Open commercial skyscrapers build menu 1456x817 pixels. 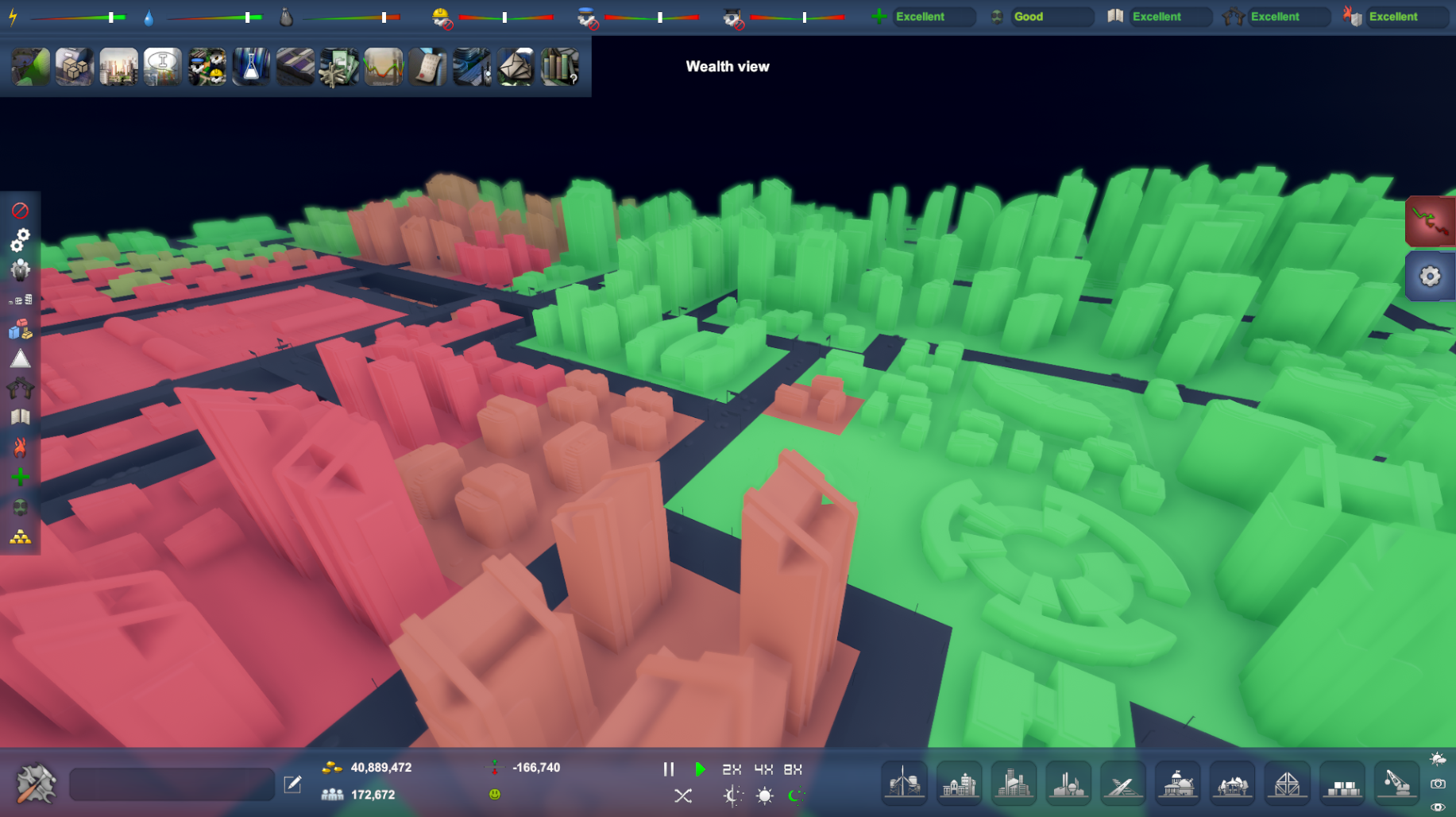click(x=1014, y=784)
